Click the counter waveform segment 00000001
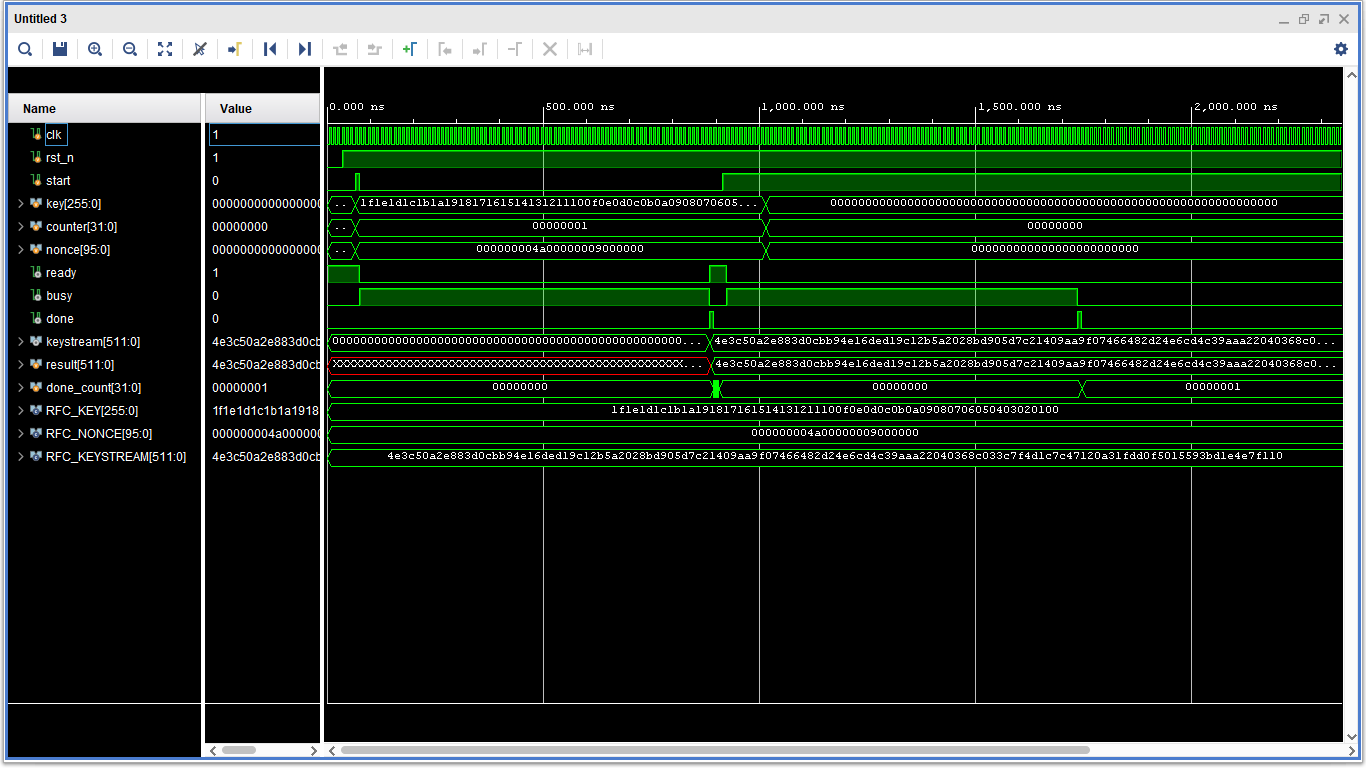 560,226
